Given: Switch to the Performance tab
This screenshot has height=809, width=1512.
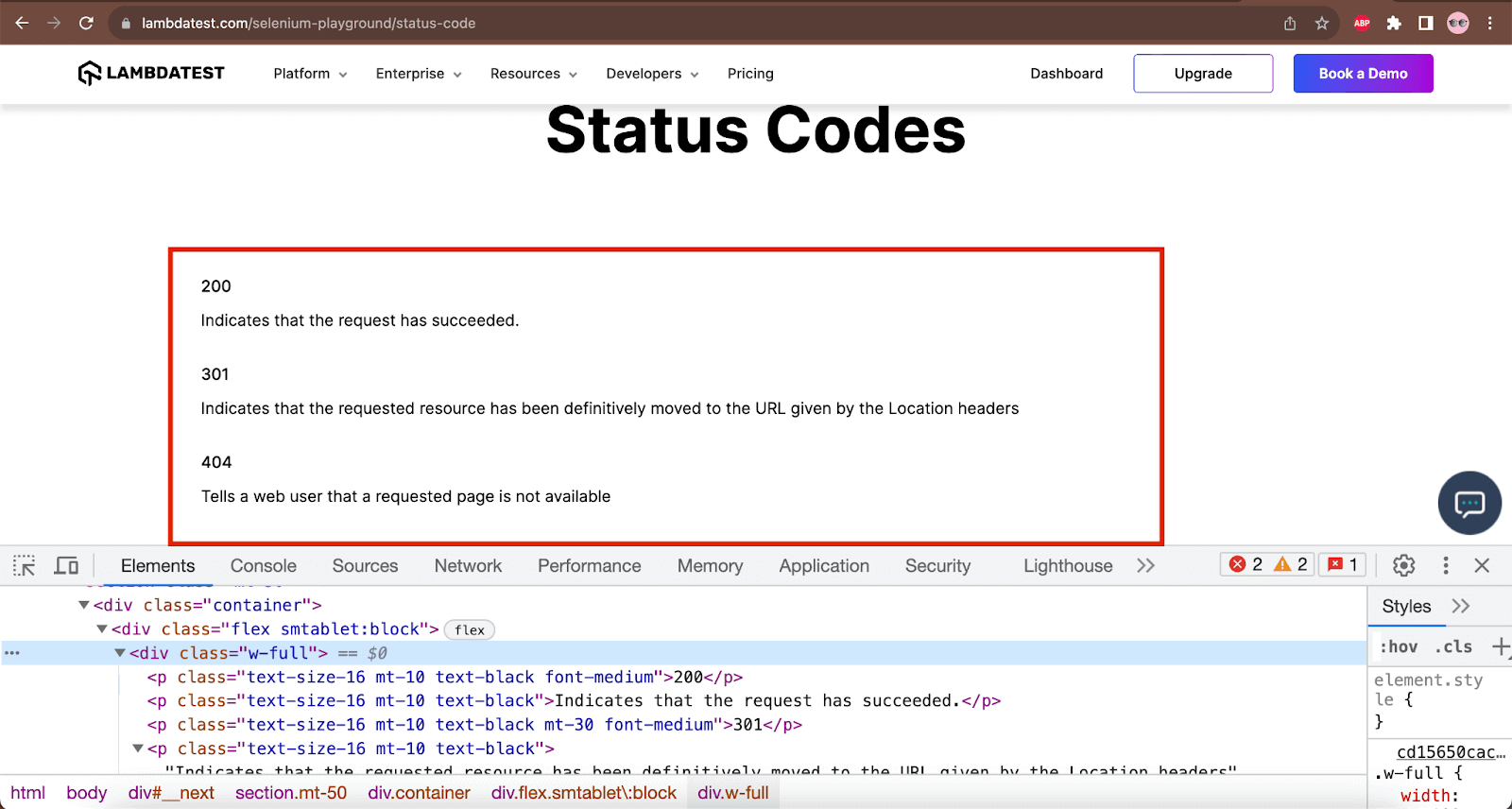Looking at the screenshot, I should click(x=590, y=565).
